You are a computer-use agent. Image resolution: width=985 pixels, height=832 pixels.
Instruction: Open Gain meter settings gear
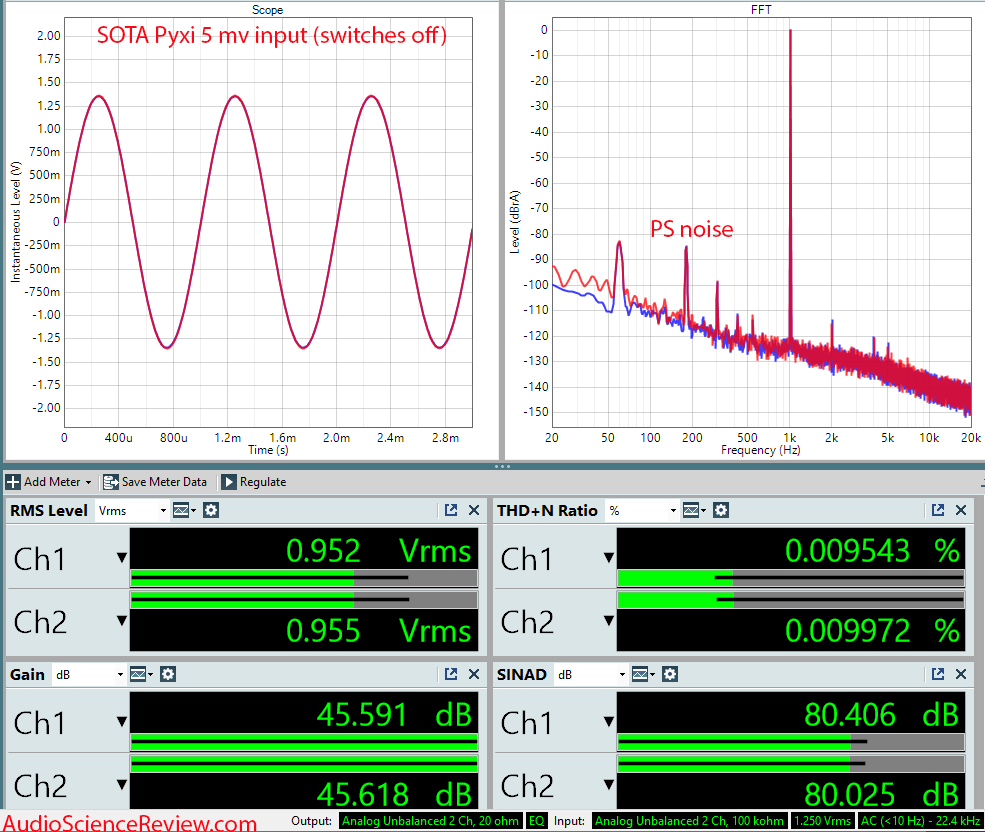point(168,674)
